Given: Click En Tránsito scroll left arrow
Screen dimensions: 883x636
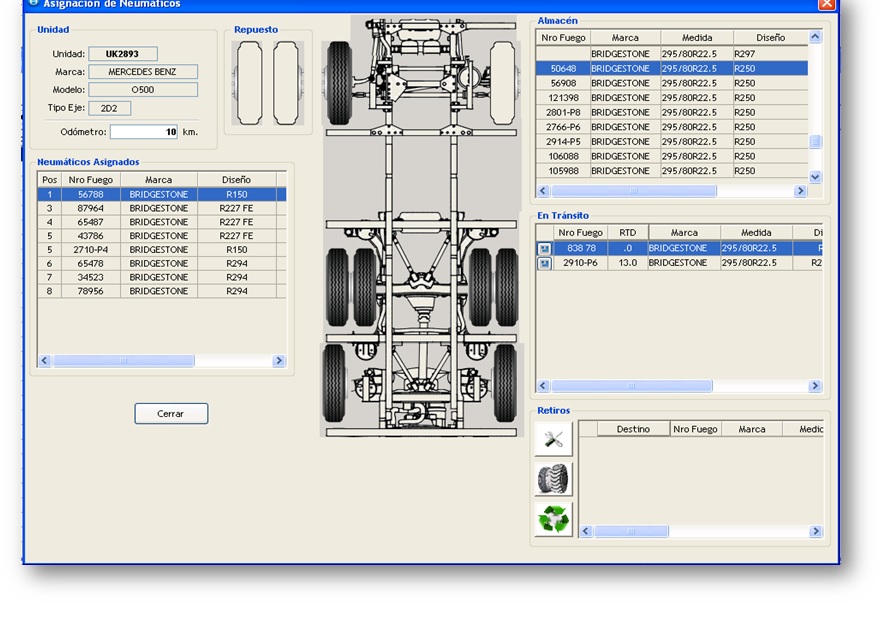Looking at the screenshot, I should click(543, 386).
